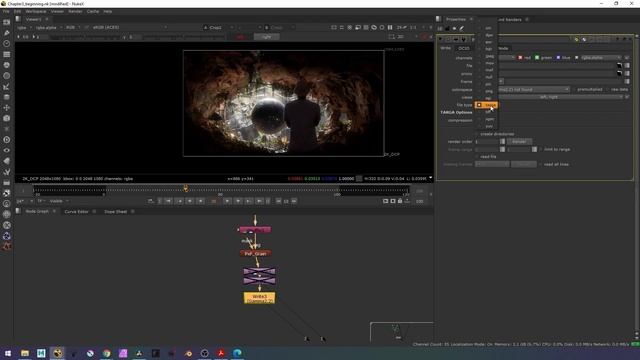Open the viewer RGB display dropdown

point(73,27)
